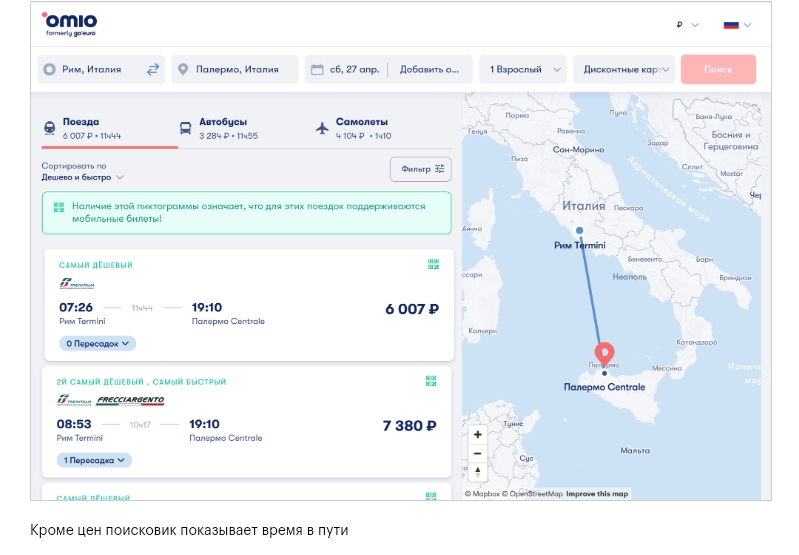This screenshot has width=799, height=555.
Task: Open language selector with Russian flag
Action: point(737,24)
